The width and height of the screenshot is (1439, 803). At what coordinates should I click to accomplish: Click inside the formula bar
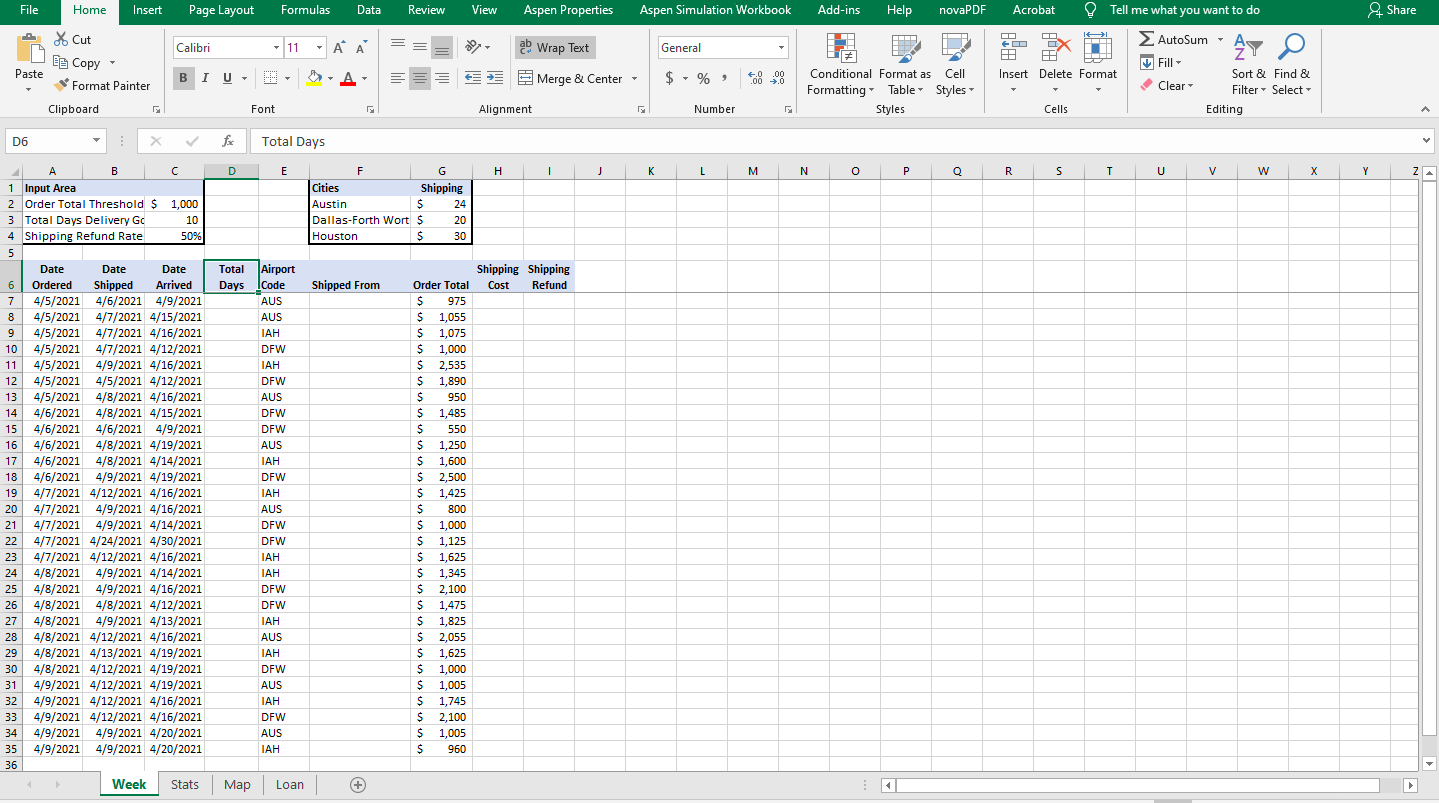click(600, 140)
